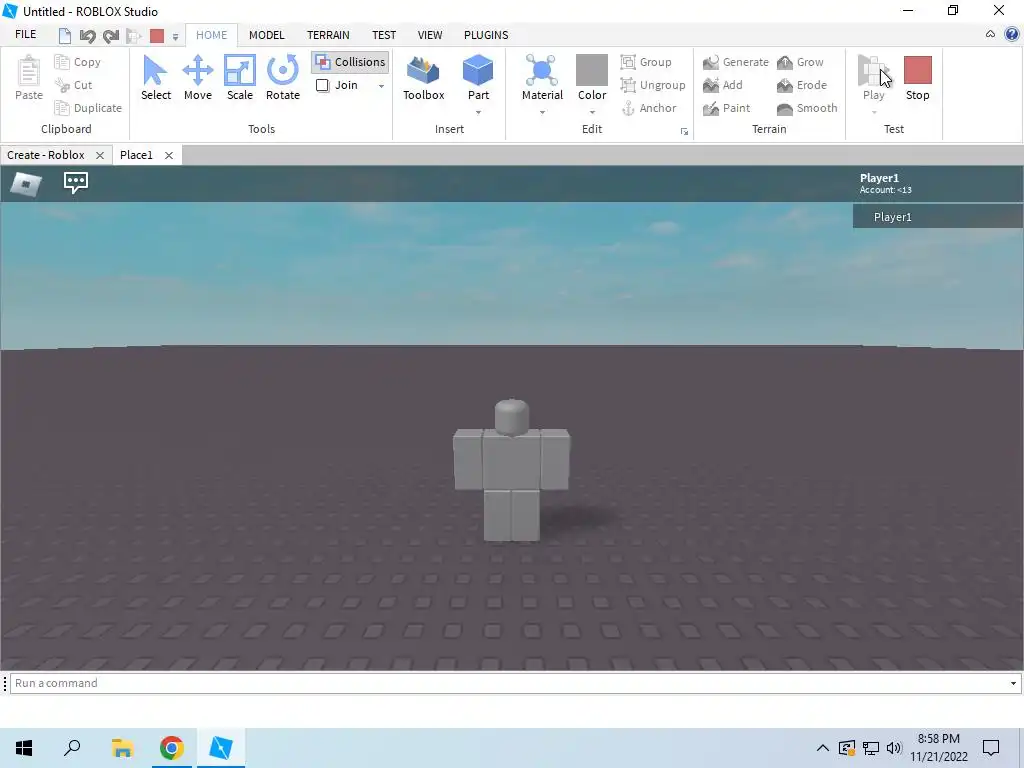Group the selected parts

(x=646, y=62)
